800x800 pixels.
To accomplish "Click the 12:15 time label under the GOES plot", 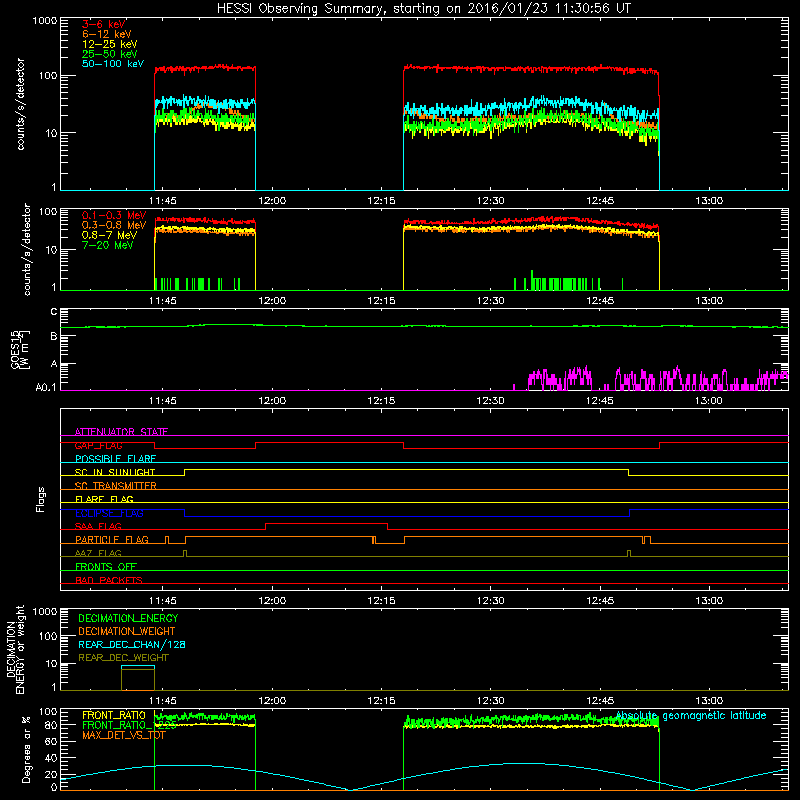I will [381, 401].
